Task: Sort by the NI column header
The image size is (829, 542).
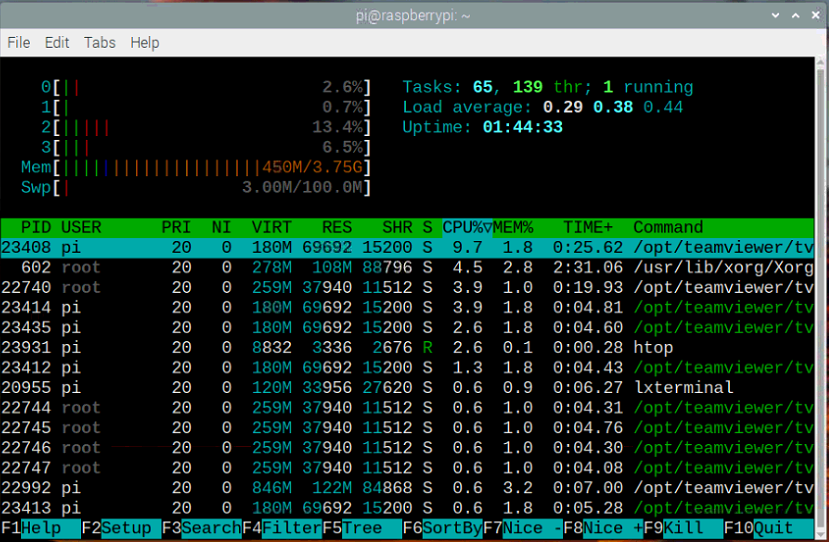Action: pyautogui.click(x=221, y=227)
